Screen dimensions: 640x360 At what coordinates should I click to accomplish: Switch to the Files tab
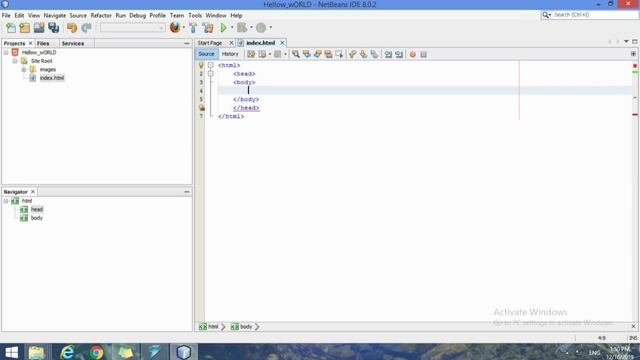43,43
